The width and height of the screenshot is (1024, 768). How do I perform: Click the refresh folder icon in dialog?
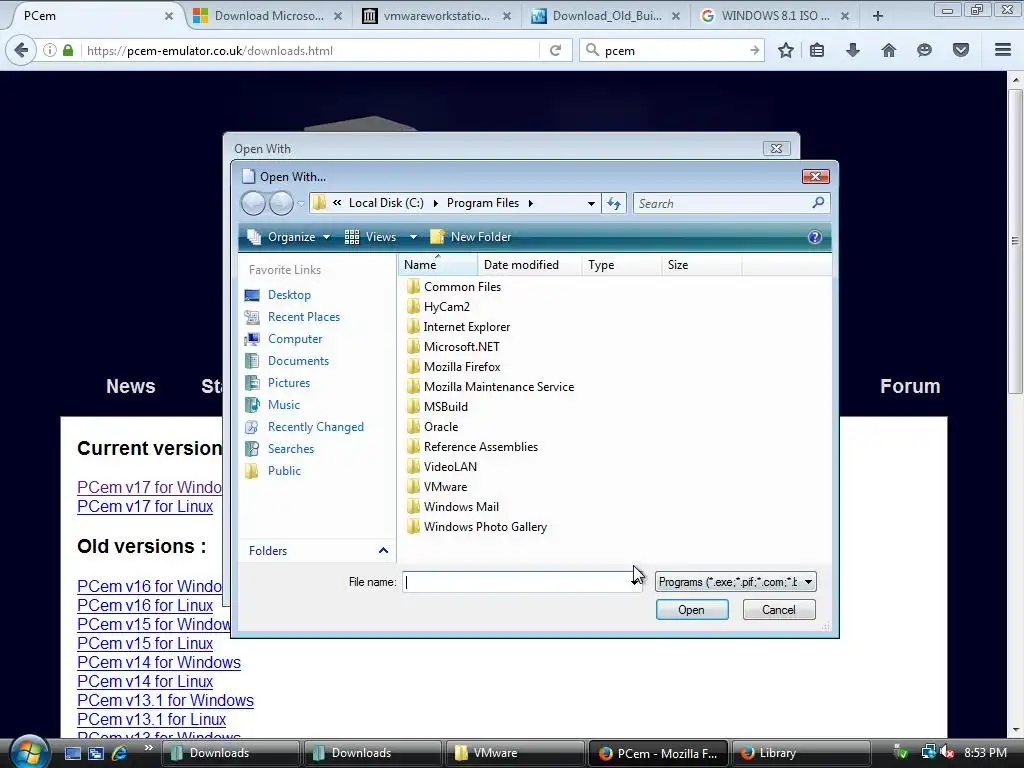[x=614, y=203]
